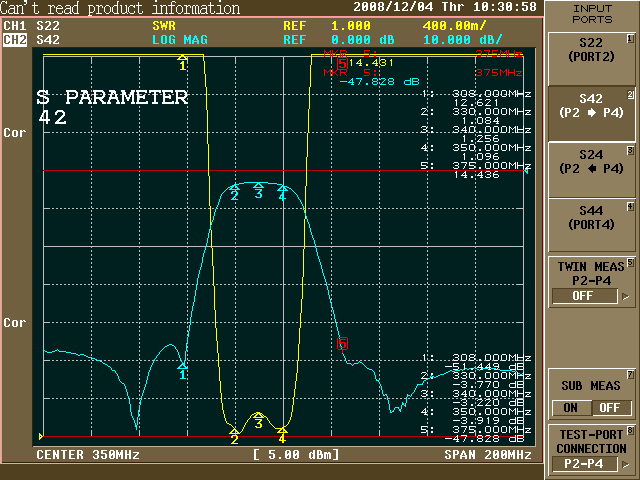Click the red active marker 5 on the cyan trace
640x480 pixels.
pyautogui.click(x=343, y=344)
